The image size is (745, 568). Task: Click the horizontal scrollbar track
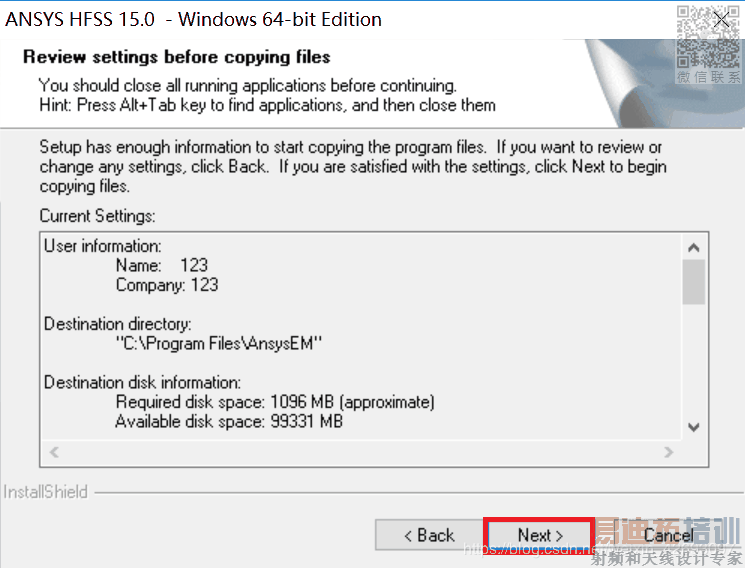(x=360, y=452)
